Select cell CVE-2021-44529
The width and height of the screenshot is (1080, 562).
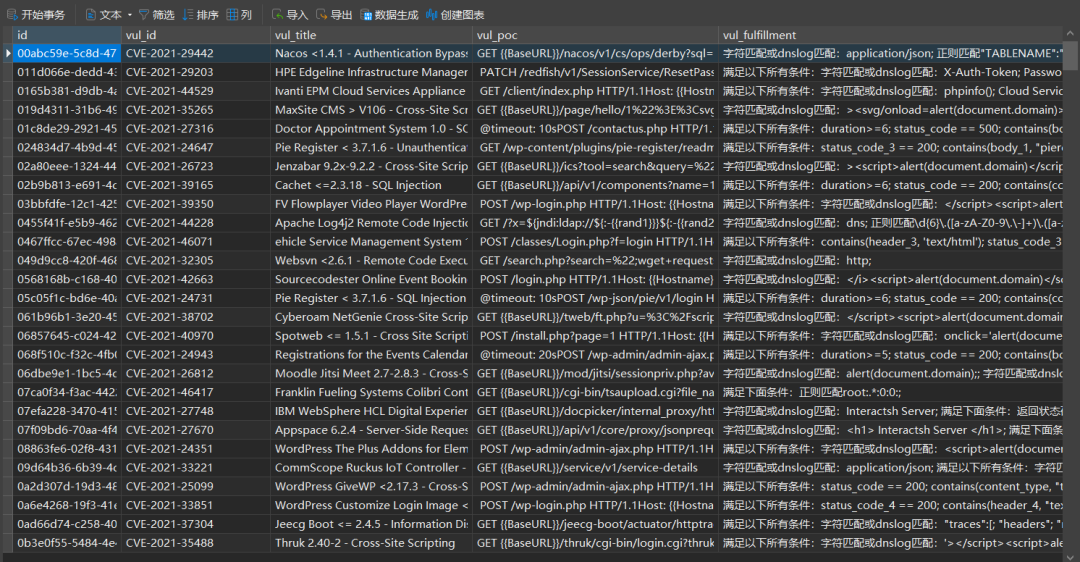[x=196, y=91]
